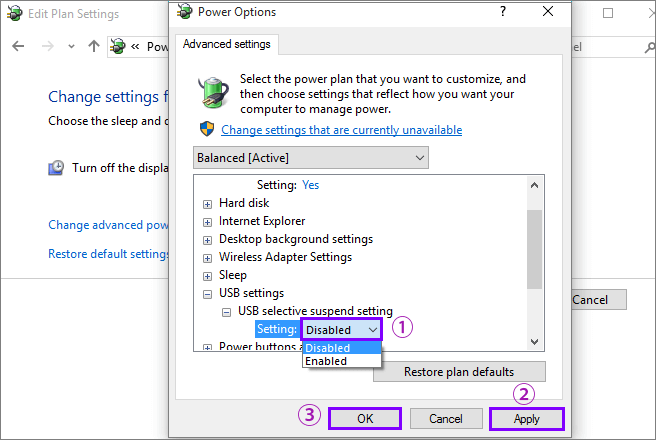Image resolution: width=656 pixels, height=440 pixels.
Task: Click the shield icon beside unavailable settings link
Action: [207, 130]
